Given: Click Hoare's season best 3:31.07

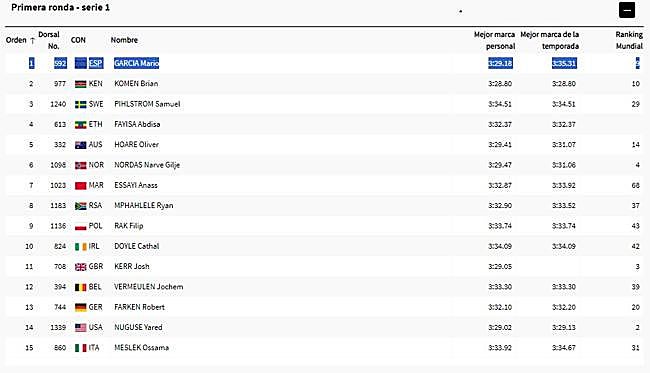Looking at the screenshot, I should click(x=564, y=145).
